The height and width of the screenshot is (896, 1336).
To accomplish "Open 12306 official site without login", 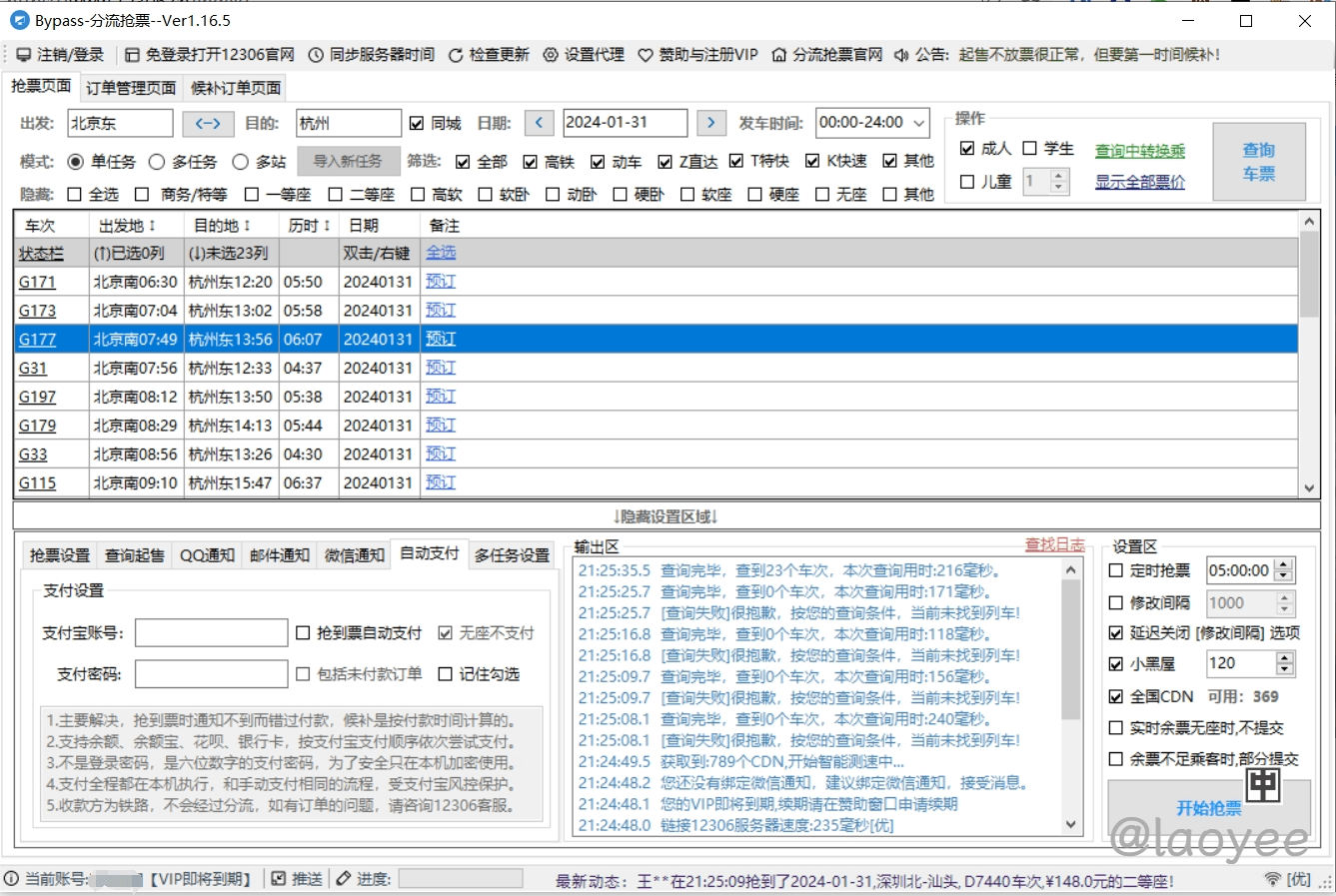I will 132,55.
